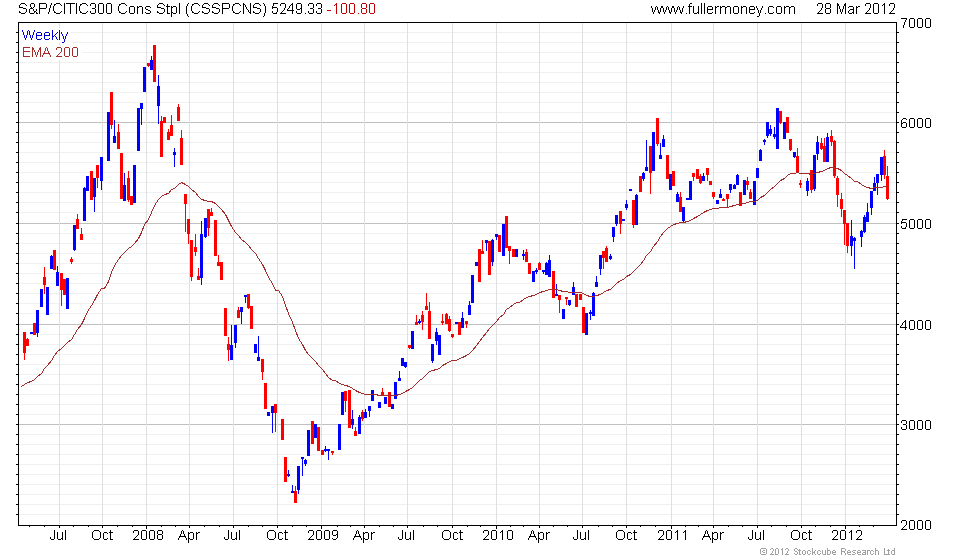Click the 5000 price axis label

coord(916,224)
